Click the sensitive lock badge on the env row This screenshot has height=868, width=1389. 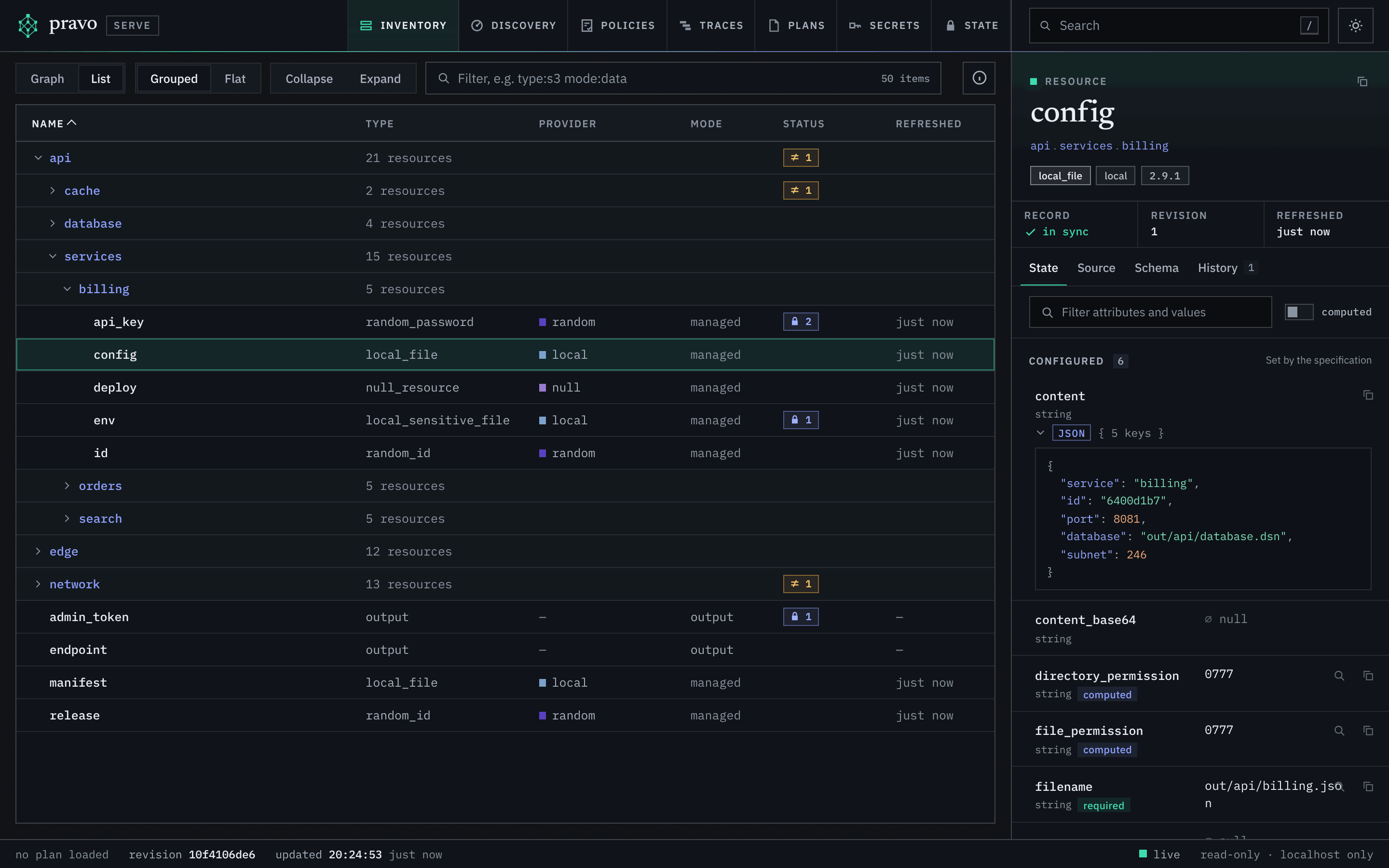(x=801, y=420)
